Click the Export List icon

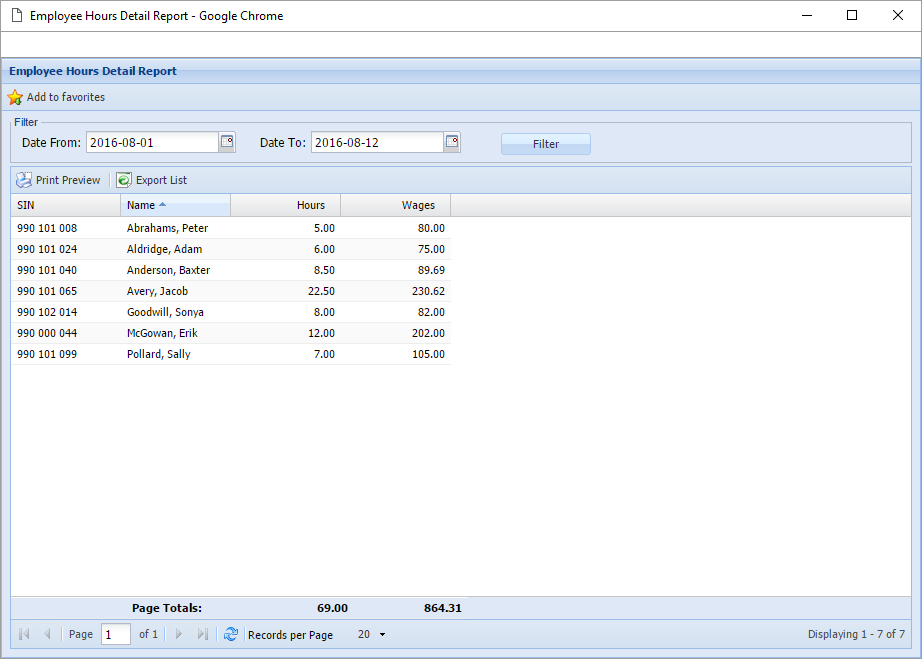tap(123, 180)
